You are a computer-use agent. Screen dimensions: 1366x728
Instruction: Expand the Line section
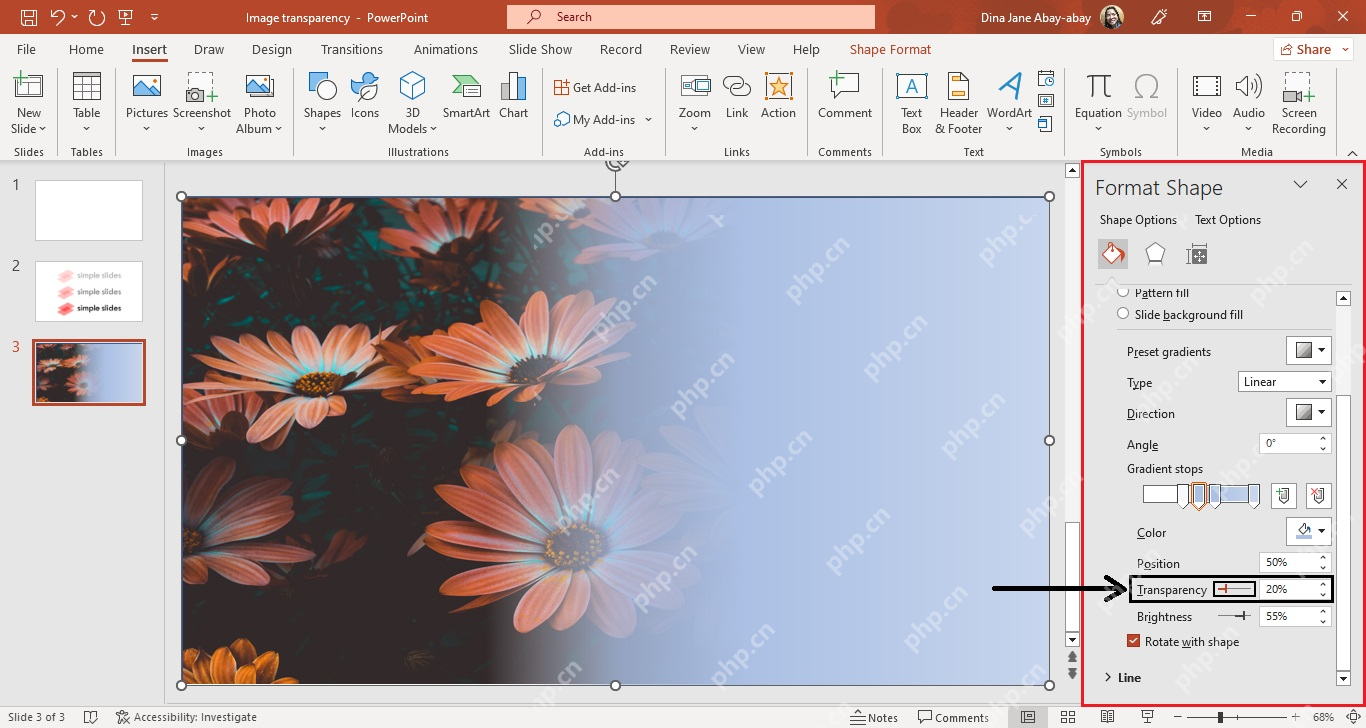pyautogui.click(x=1122, y=677)
